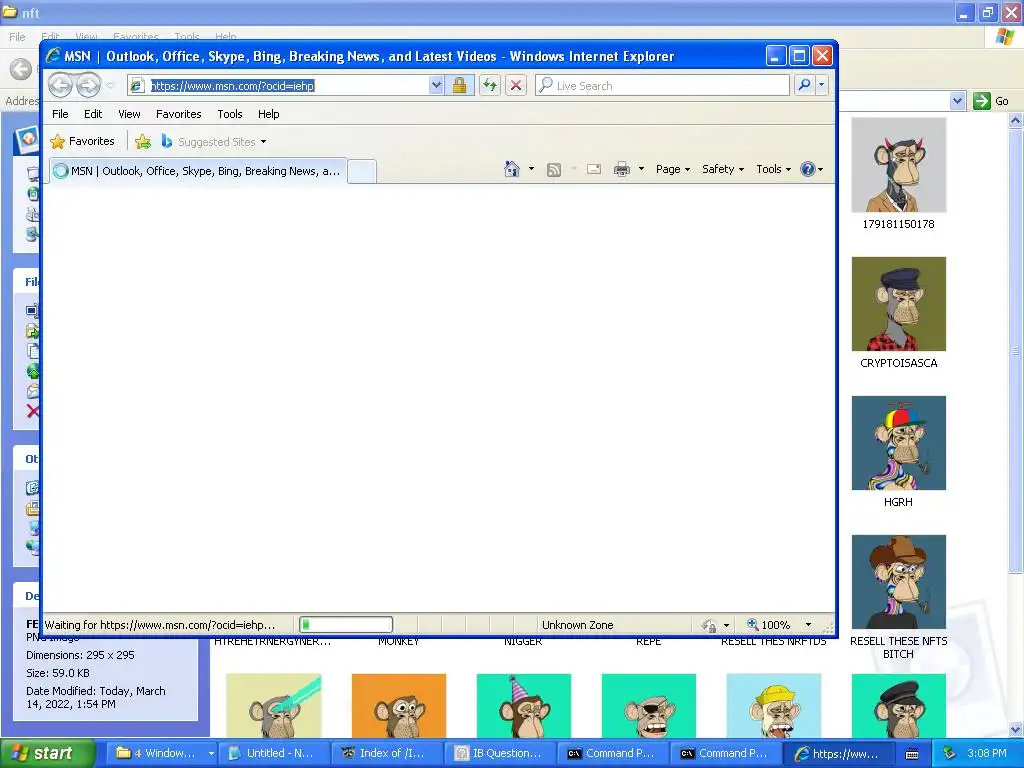Select the 179181150178 ape thumbnail
Screen dimensions: 1024x768
click(899, 165)
